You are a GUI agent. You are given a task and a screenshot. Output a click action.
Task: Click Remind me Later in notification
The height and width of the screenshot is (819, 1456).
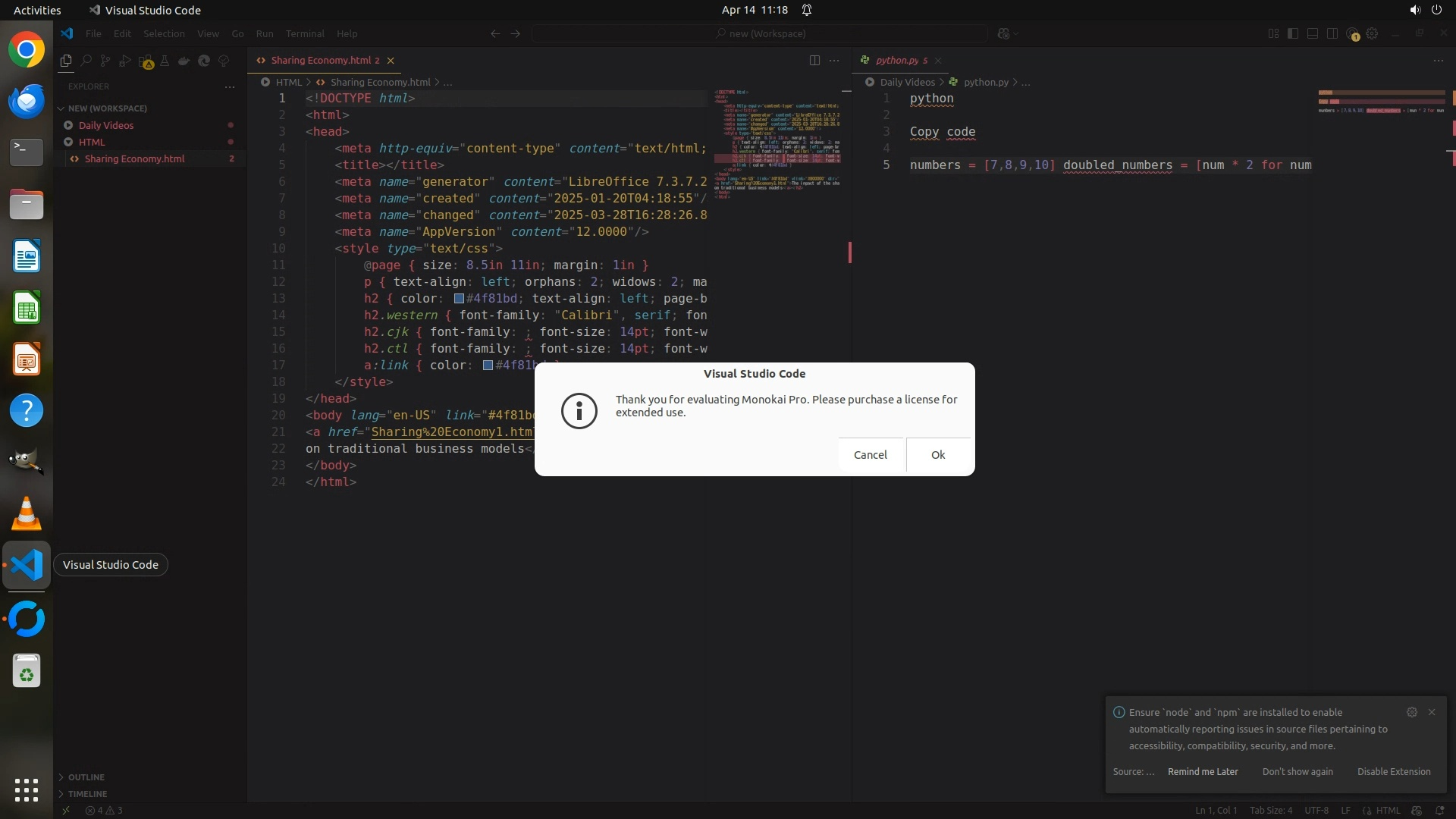1203,772
